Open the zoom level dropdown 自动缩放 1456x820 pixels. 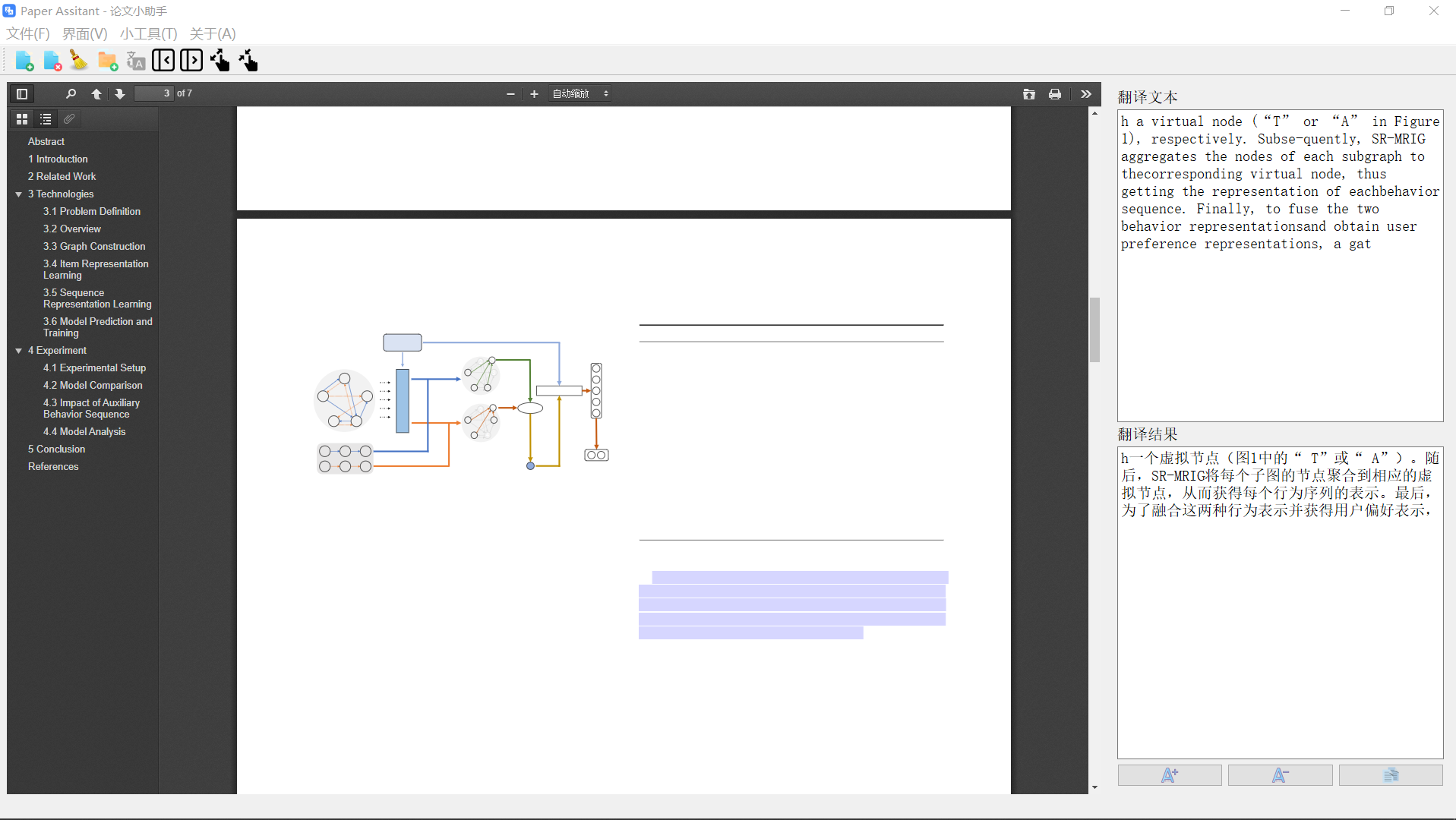coord(580,93)
